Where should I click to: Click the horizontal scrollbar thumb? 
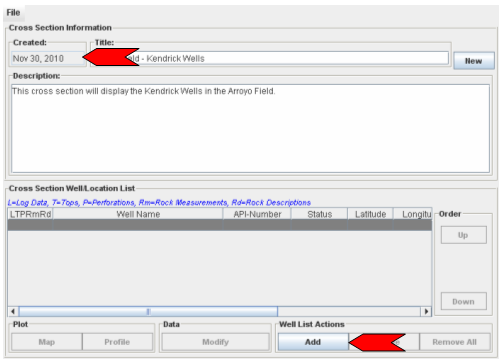pyautogui.click(x=148, y=311)
